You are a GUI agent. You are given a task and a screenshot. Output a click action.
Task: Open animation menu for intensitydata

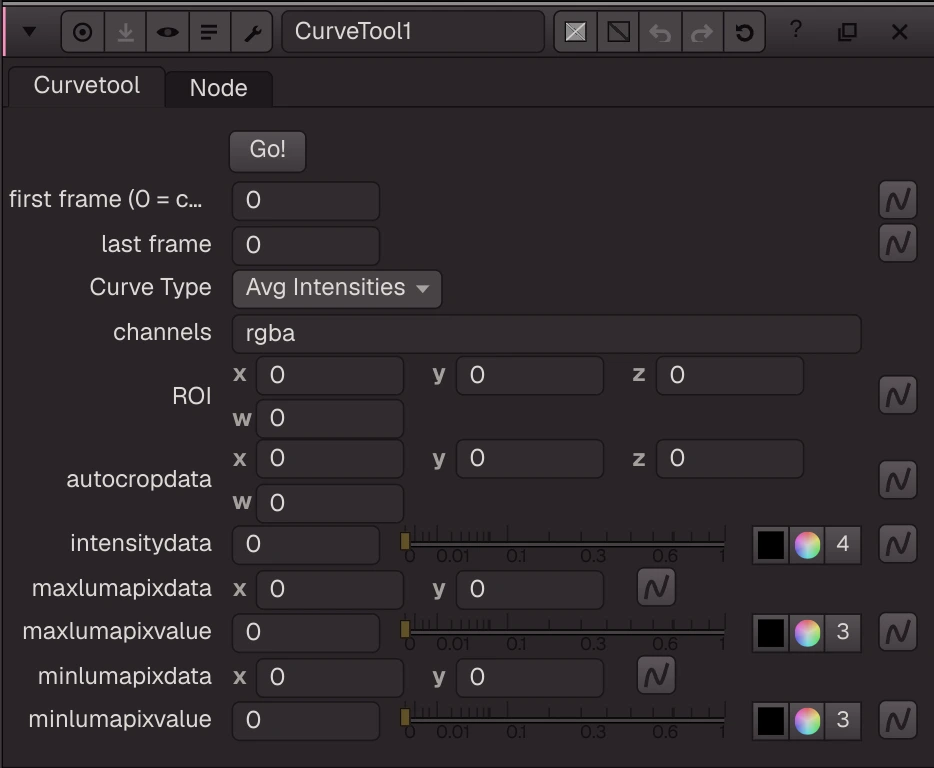tap(898, 543)
